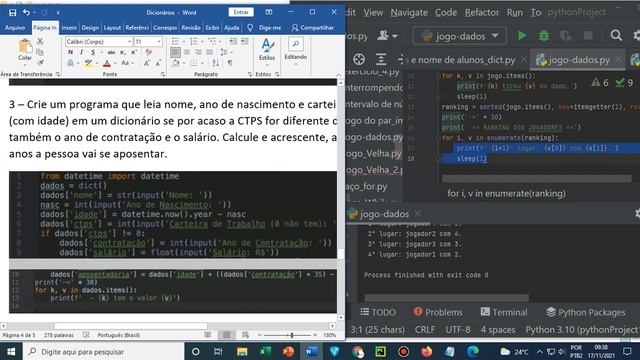640x360 pixels.
Task: Expand the Editando menu
Action: [x=296, y=51]
